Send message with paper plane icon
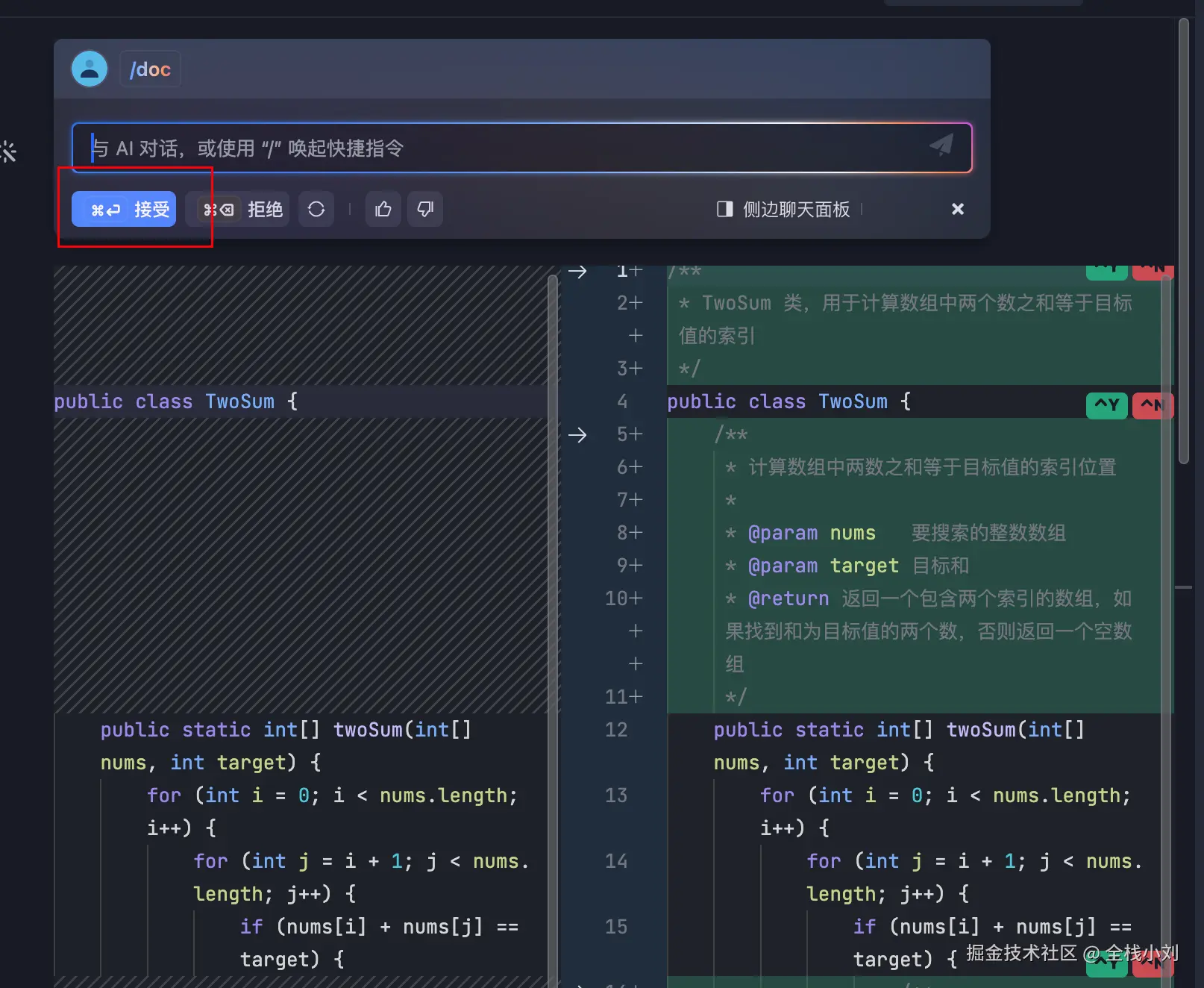Image resolution: width=1204 pixels, height=988 pixels. point(941,146)
